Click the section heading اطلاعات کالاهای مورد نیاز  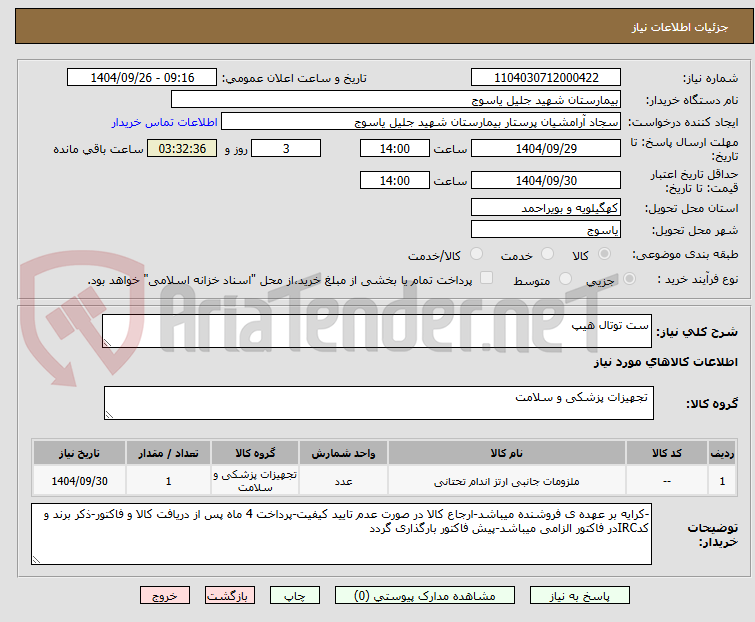coord(665,362)
